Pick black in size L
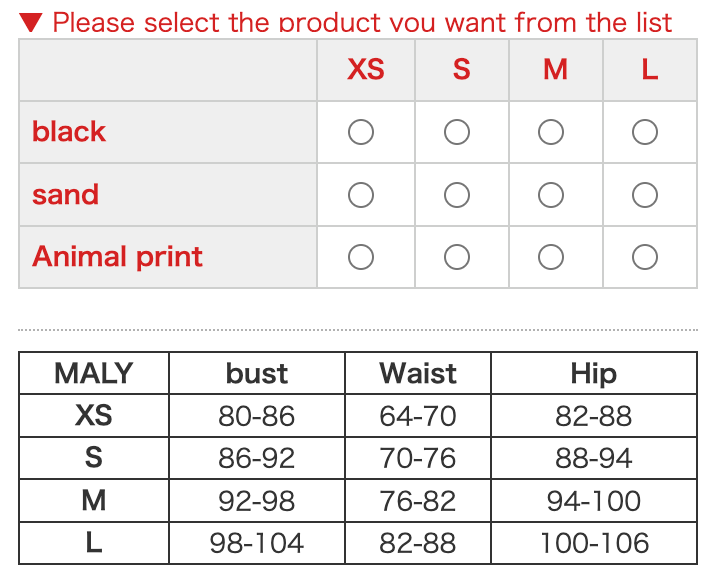 [x=645, y=132]
